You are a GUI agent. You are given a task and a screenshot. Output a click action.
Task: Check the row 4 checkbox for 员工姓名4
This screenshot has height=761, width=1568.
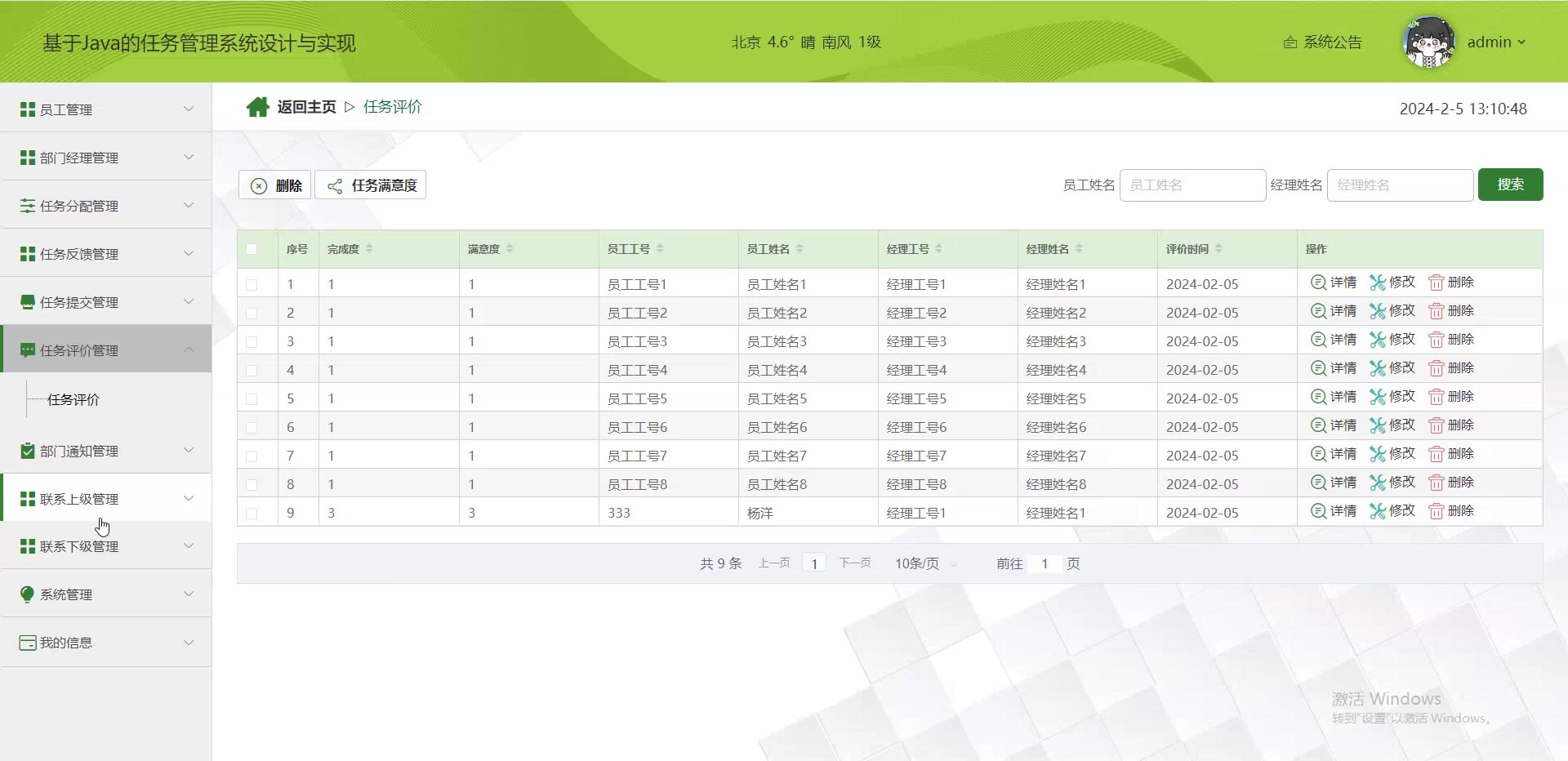pos(252,371)
